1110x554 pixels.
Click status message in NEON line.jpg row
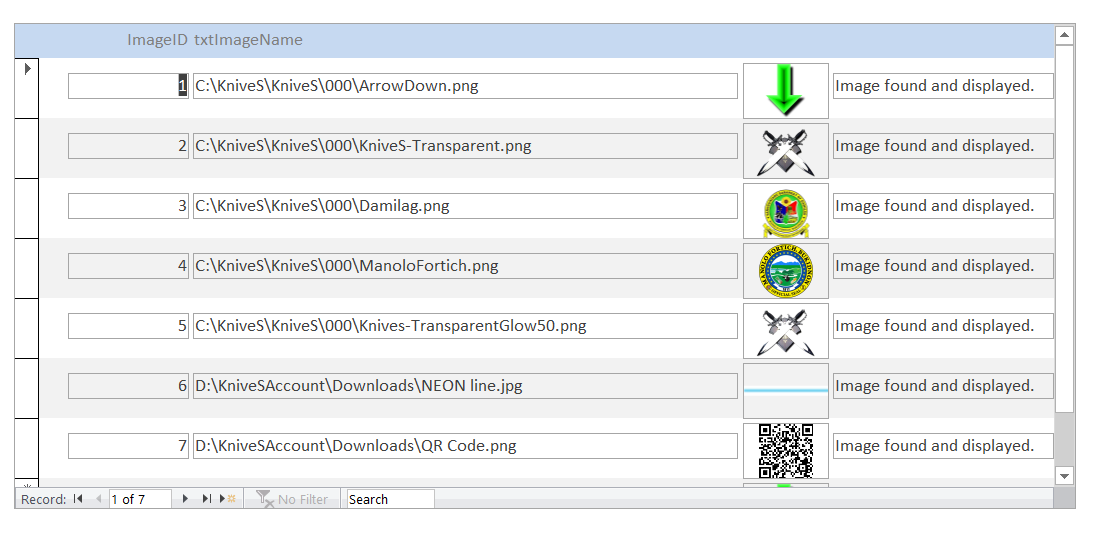pyautogui.click(x=943, y=387)
